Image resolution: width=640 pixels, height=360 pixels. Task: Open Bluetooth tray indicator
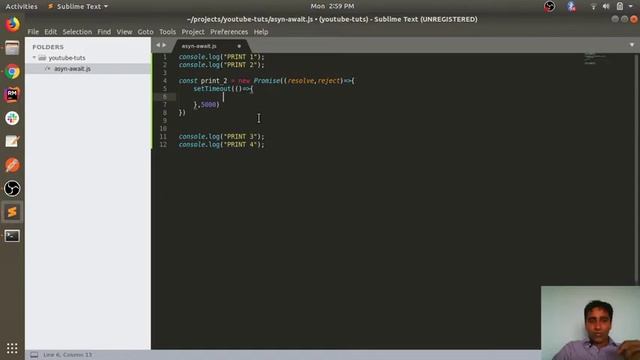(x=571, y=6)
